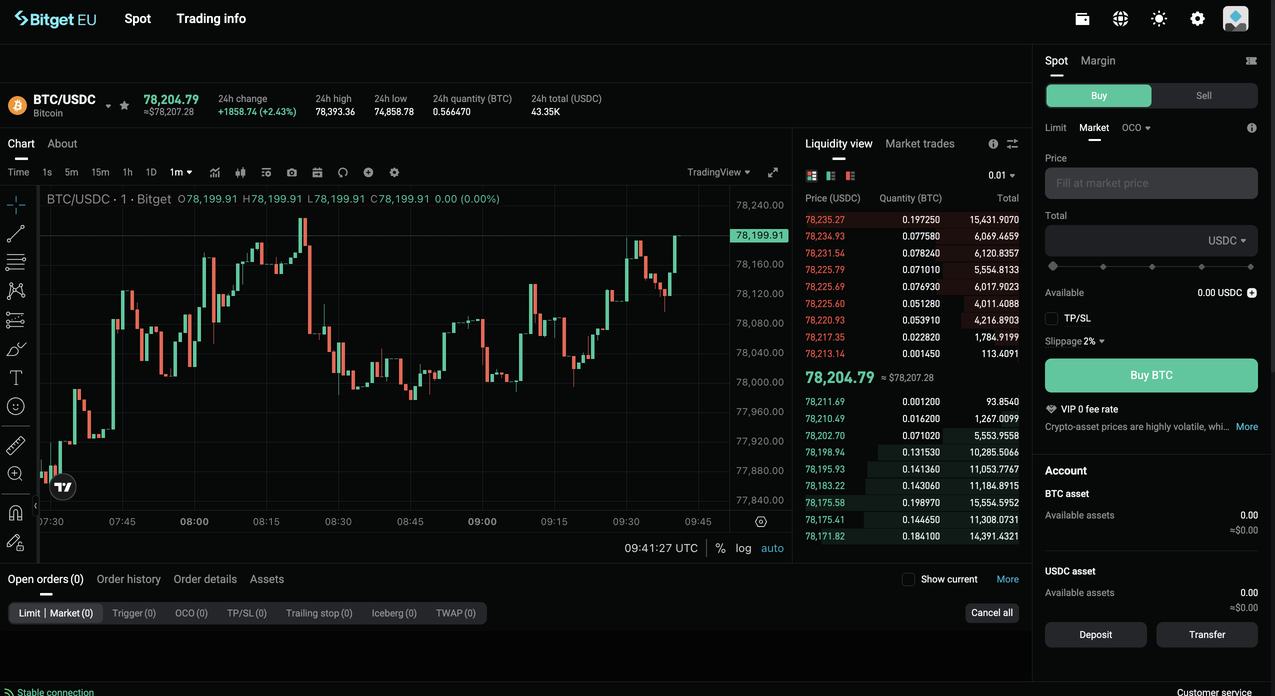The width and height of the screenshot is (1275, 696).
Task: Expand chart to fullscreen
Action: tap(773, 172)
